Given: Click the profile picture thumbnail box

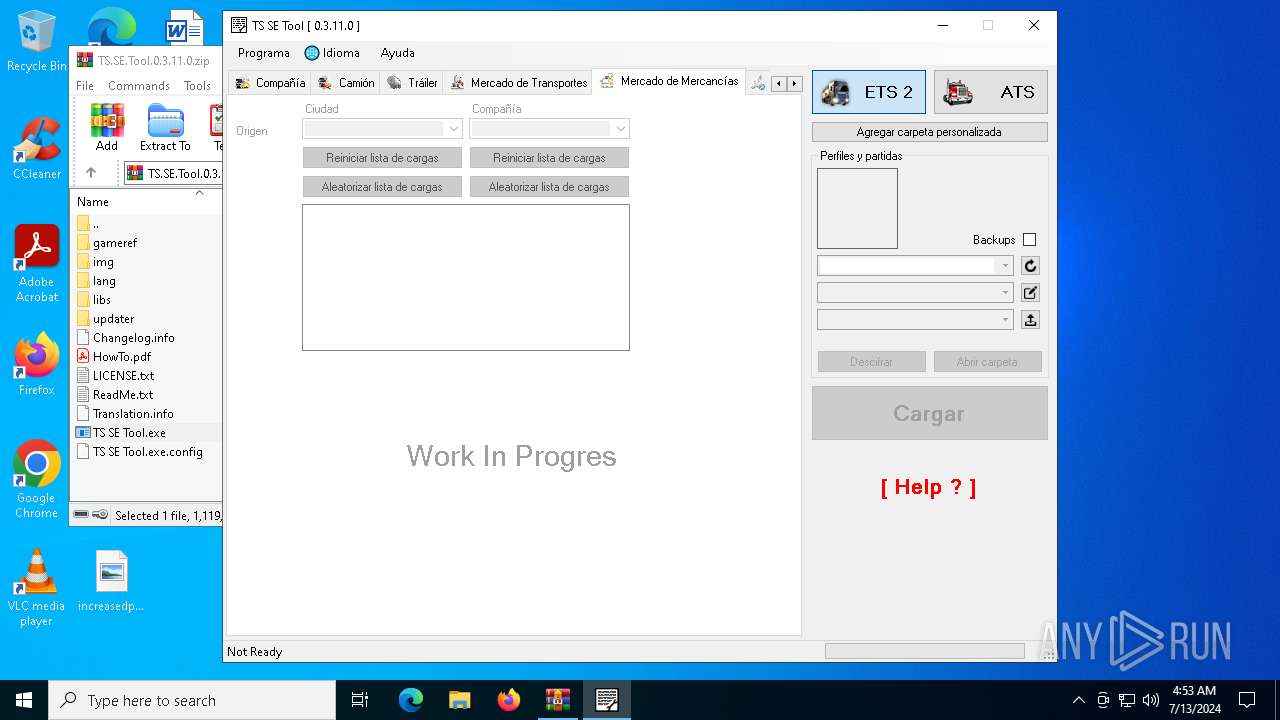Looking at the screenshot, I should point(857,208).
